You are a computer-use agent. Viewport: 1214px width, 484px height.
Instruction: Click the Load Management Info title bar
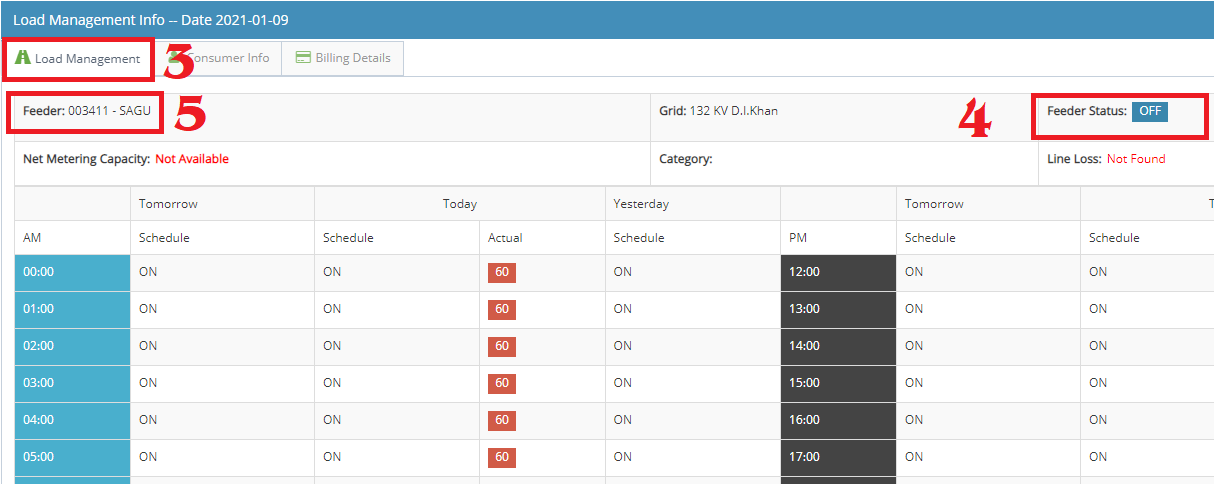pyautogui.click(x=607, y=20)
